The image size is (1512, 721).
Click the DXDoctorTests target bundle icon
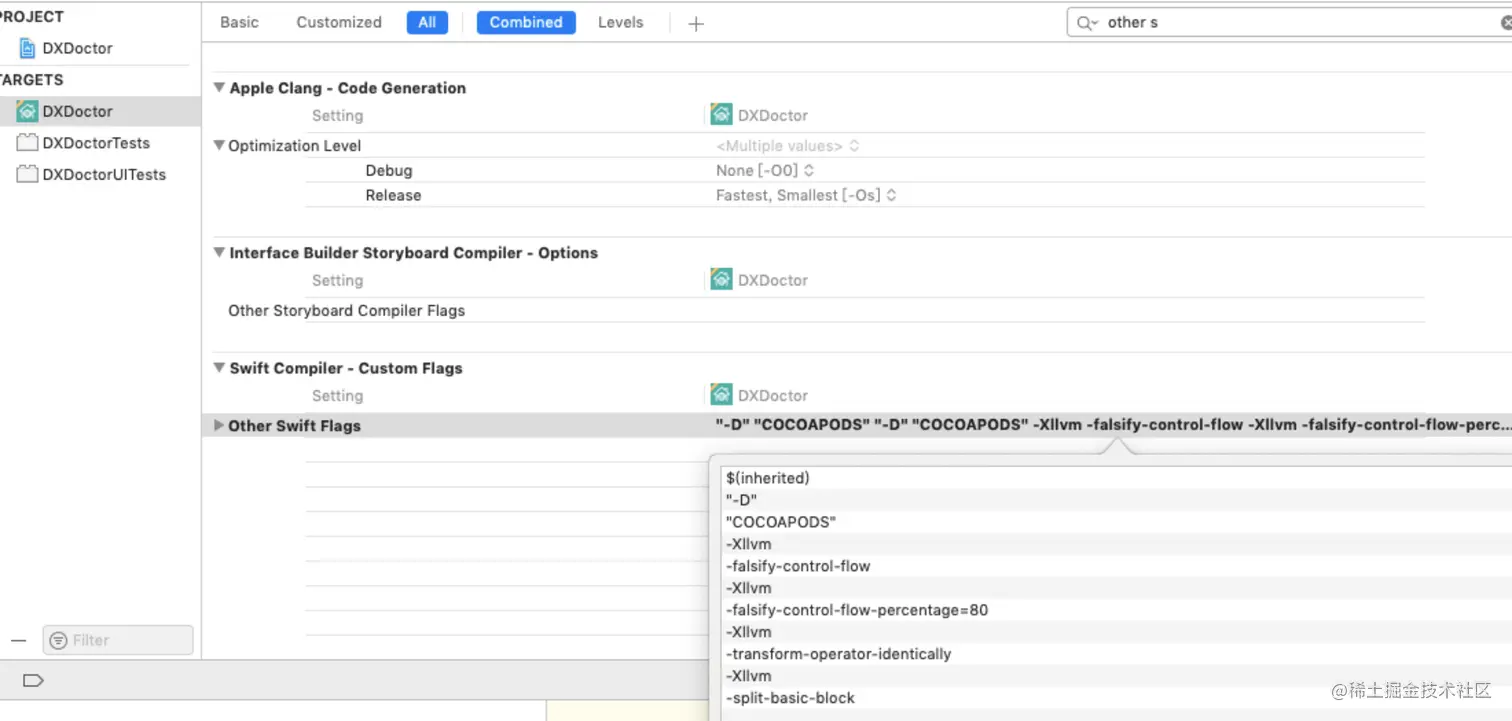point(27,143)
